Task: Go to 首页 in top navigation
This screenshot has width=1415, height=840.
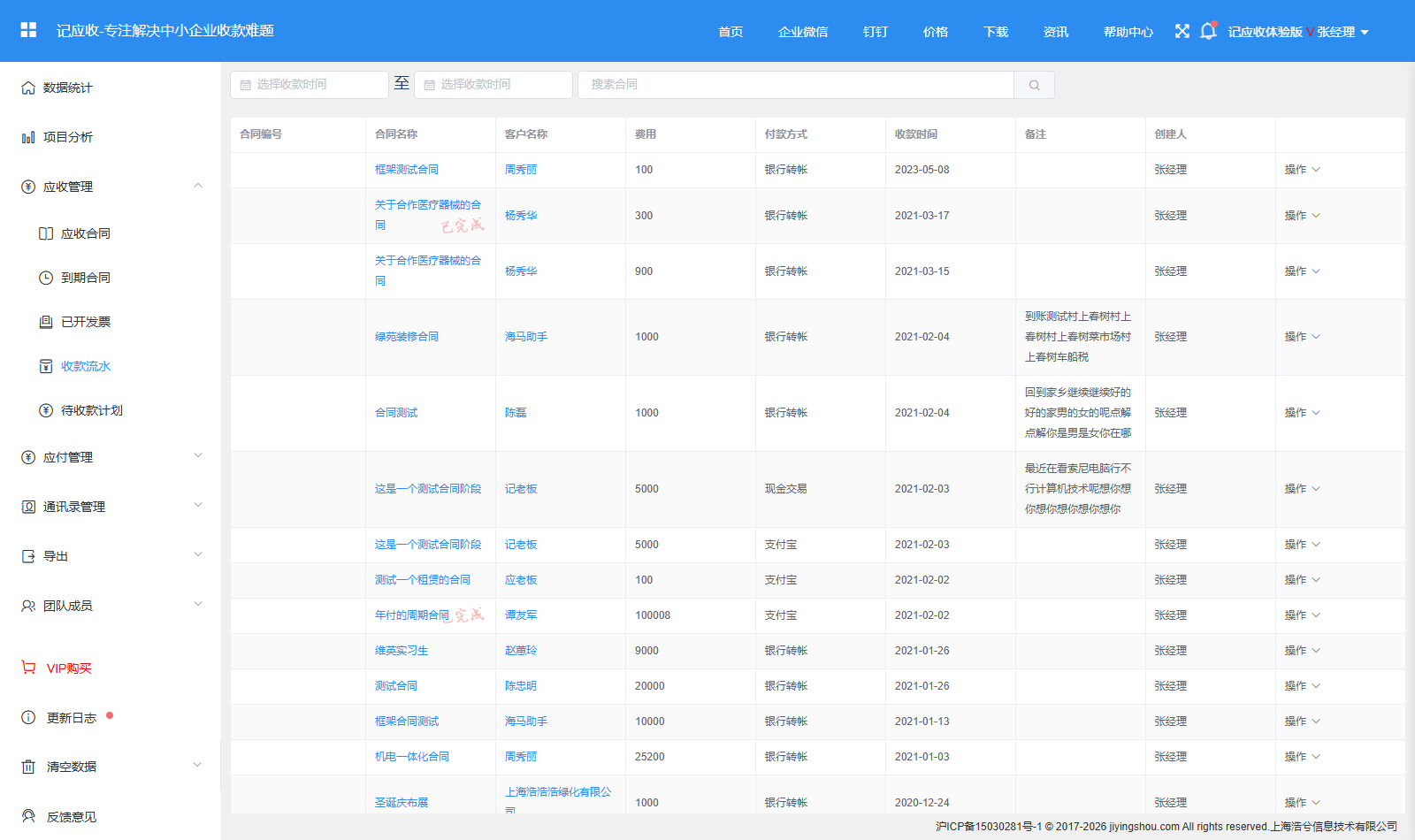Action: [730, 32]
